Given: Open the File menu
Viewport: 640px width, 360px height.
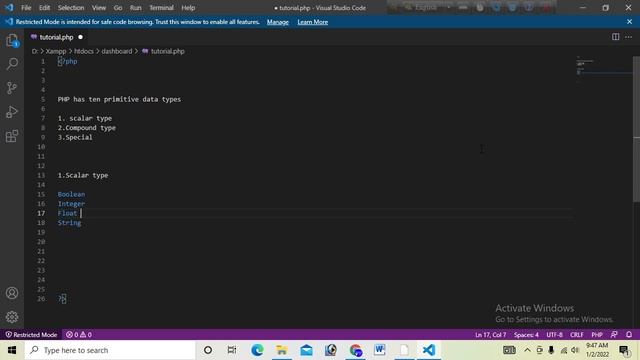Looking at the screenshot, I should click(x=26, y=8).
